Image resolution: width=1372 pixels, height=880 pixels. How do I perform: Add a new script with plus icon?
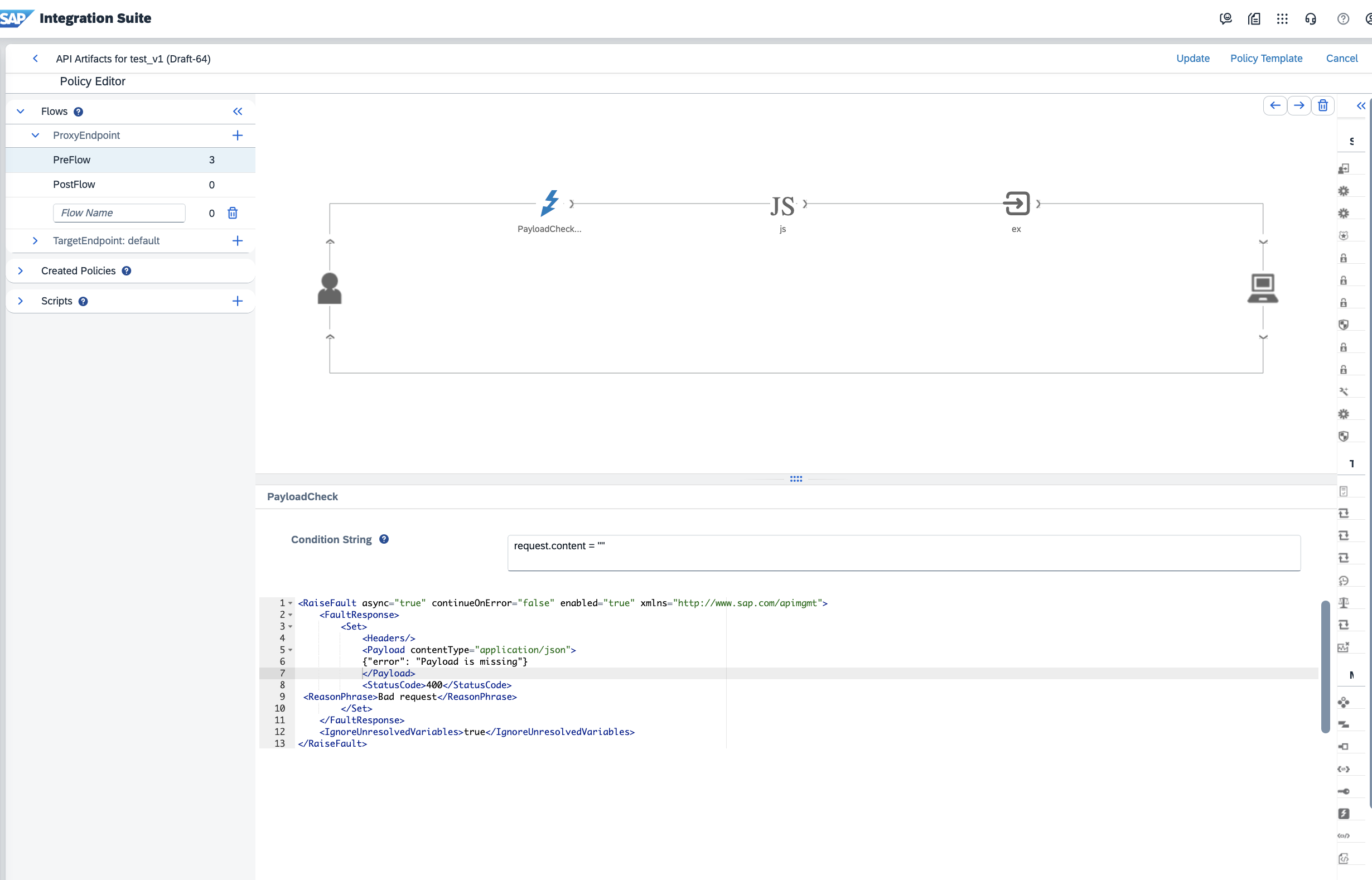238,301
